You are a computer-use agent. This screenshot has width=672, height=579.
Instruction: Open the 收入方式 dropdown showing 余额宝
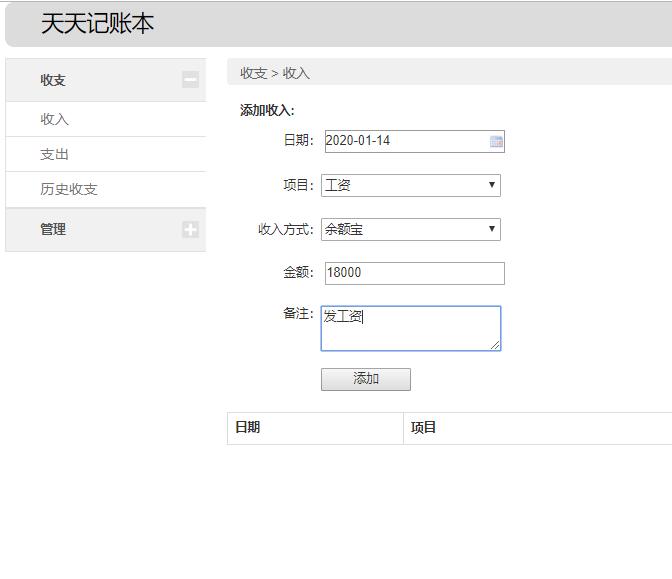(x=411, y=229)
